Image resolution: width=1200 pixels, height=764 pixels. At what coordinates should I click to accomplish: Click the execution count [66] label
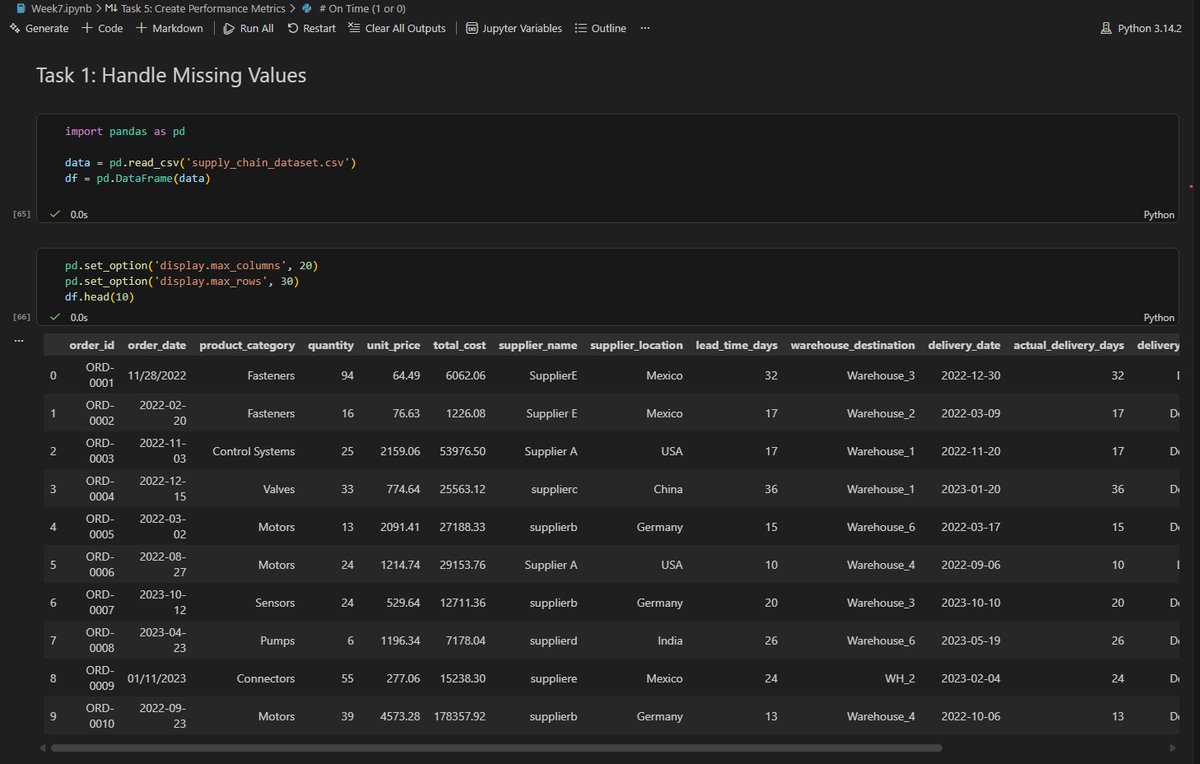pyautogui.click(x=21, y=317)
